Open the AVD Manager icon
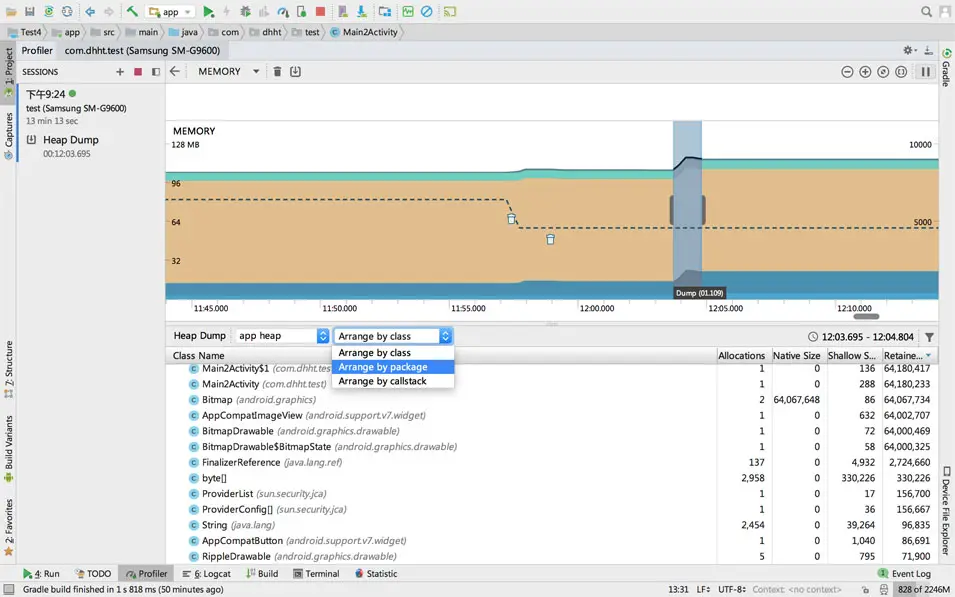Screen dimensions: 955x597 pos(343,12)
